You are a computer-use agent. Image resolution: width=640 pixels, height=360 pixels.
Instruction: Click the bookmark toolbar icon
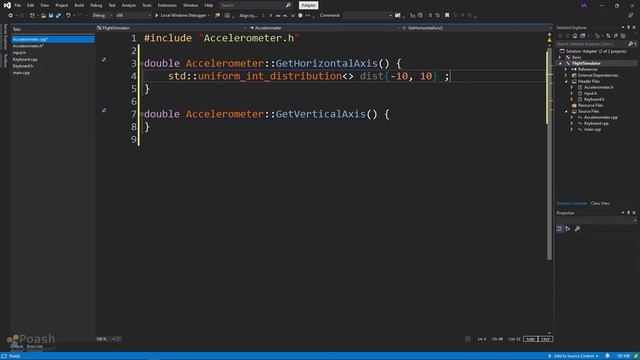[447, 16]
